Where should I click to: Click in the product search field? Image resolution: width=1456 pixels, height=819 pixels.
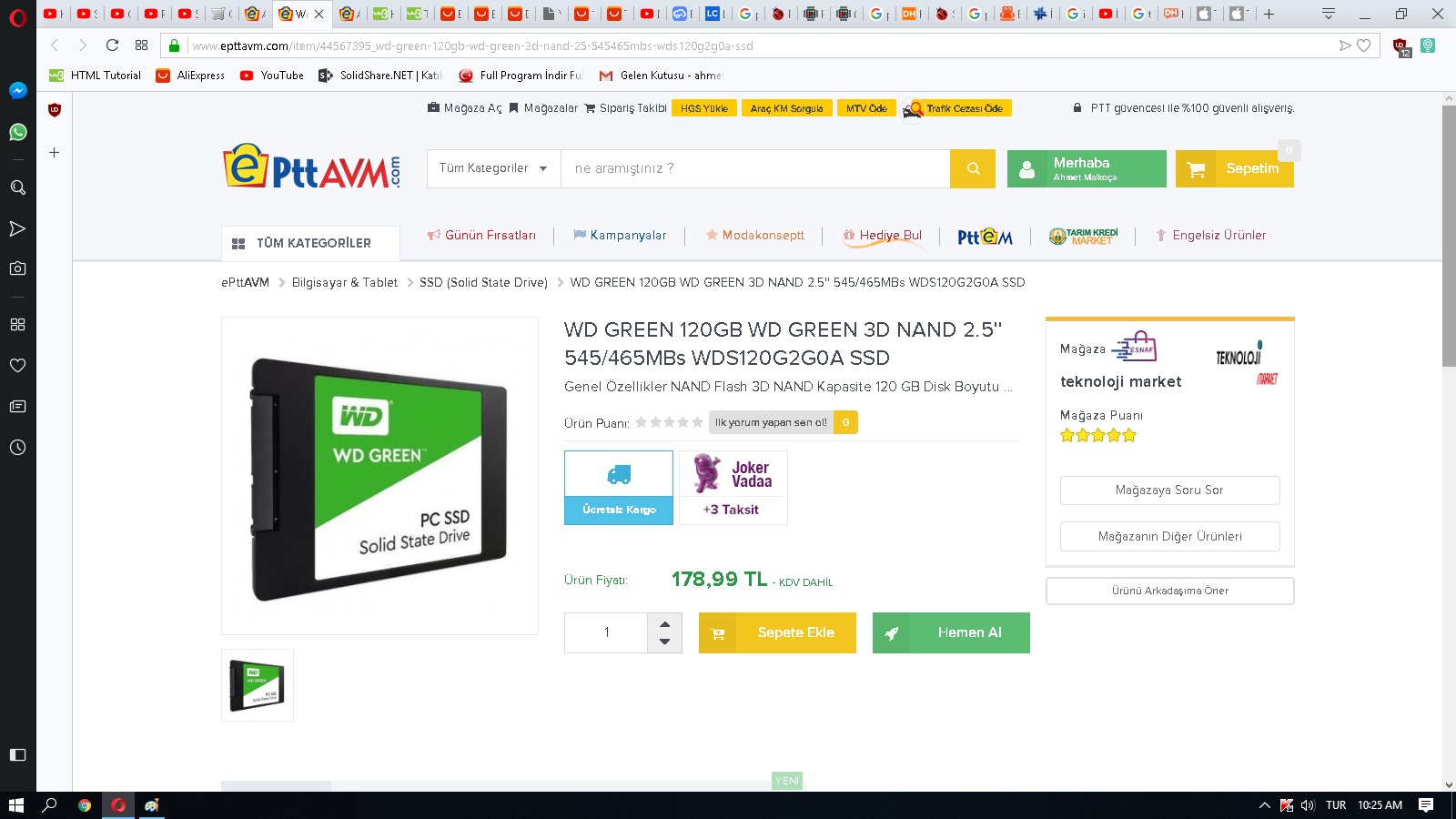click(x=755, y=168)
